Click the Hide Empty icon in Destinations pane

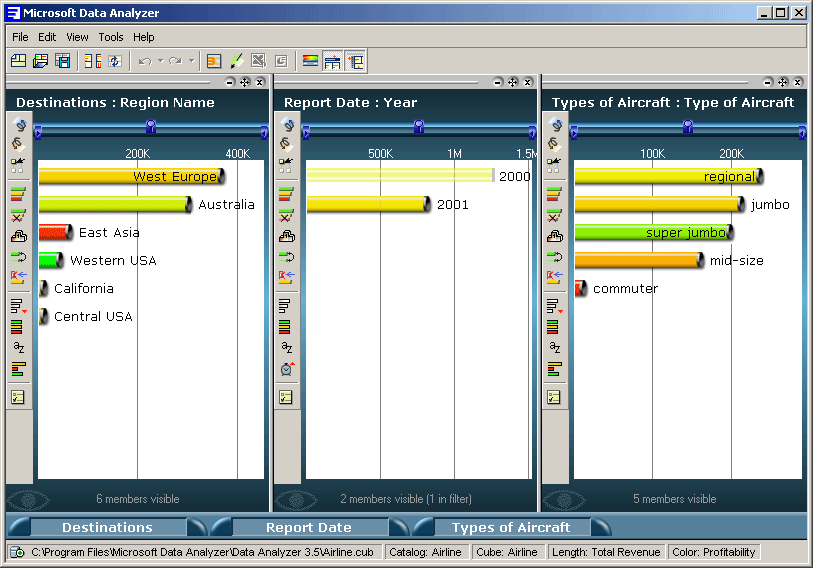coord(19,236)
